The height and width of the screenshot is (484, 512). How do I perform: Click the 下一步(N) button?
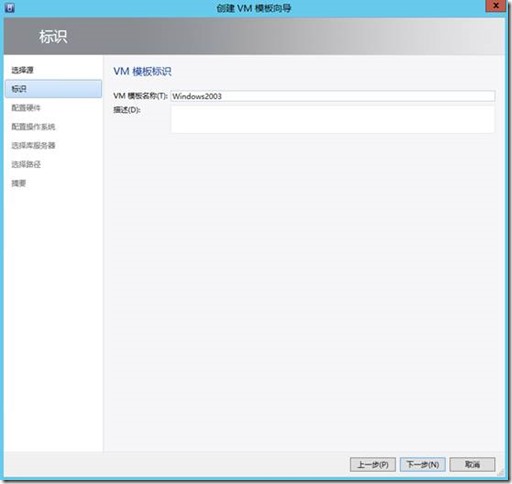(423, 464)
